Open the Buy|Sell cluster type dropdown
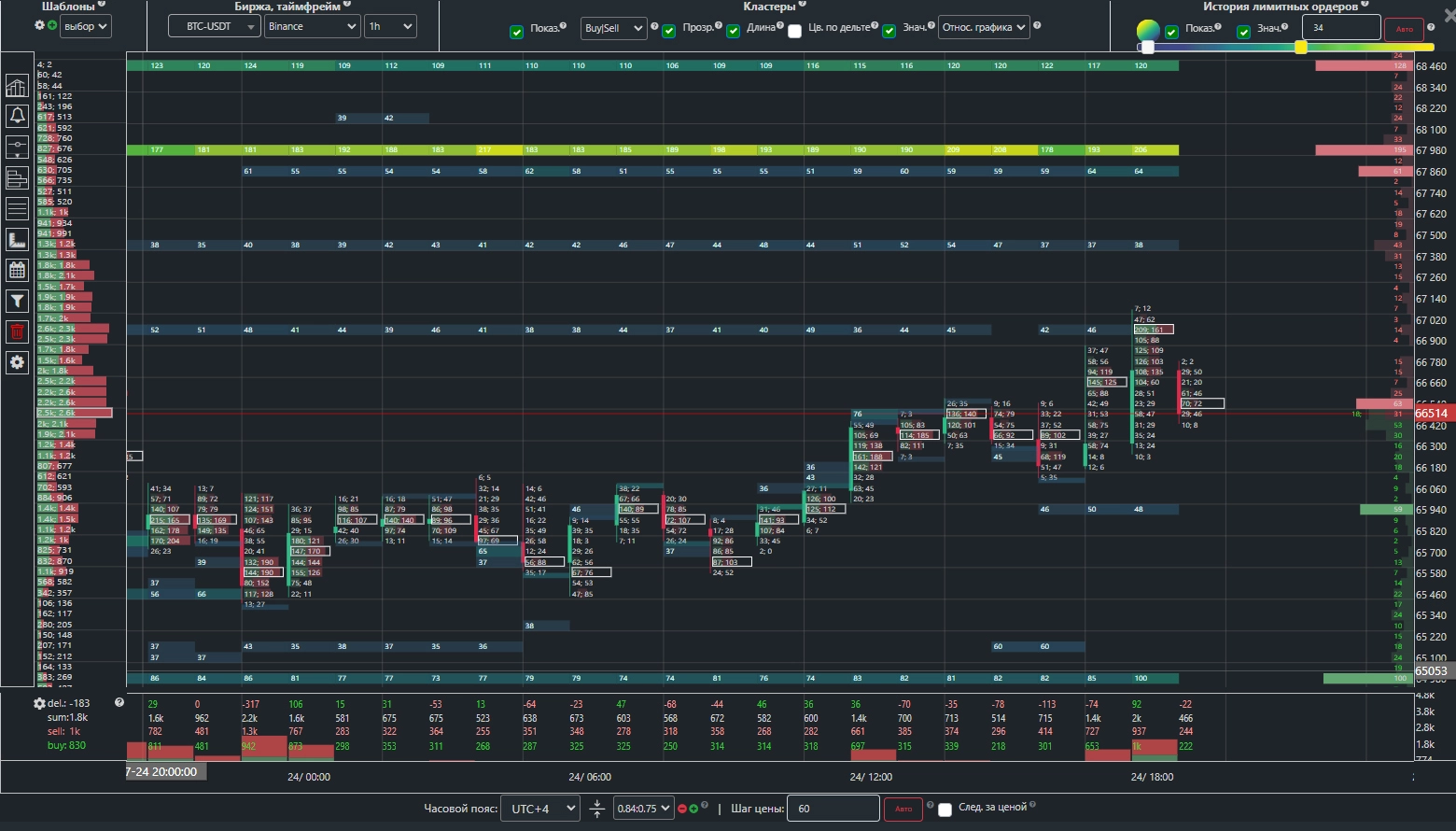 click(613, 28)
